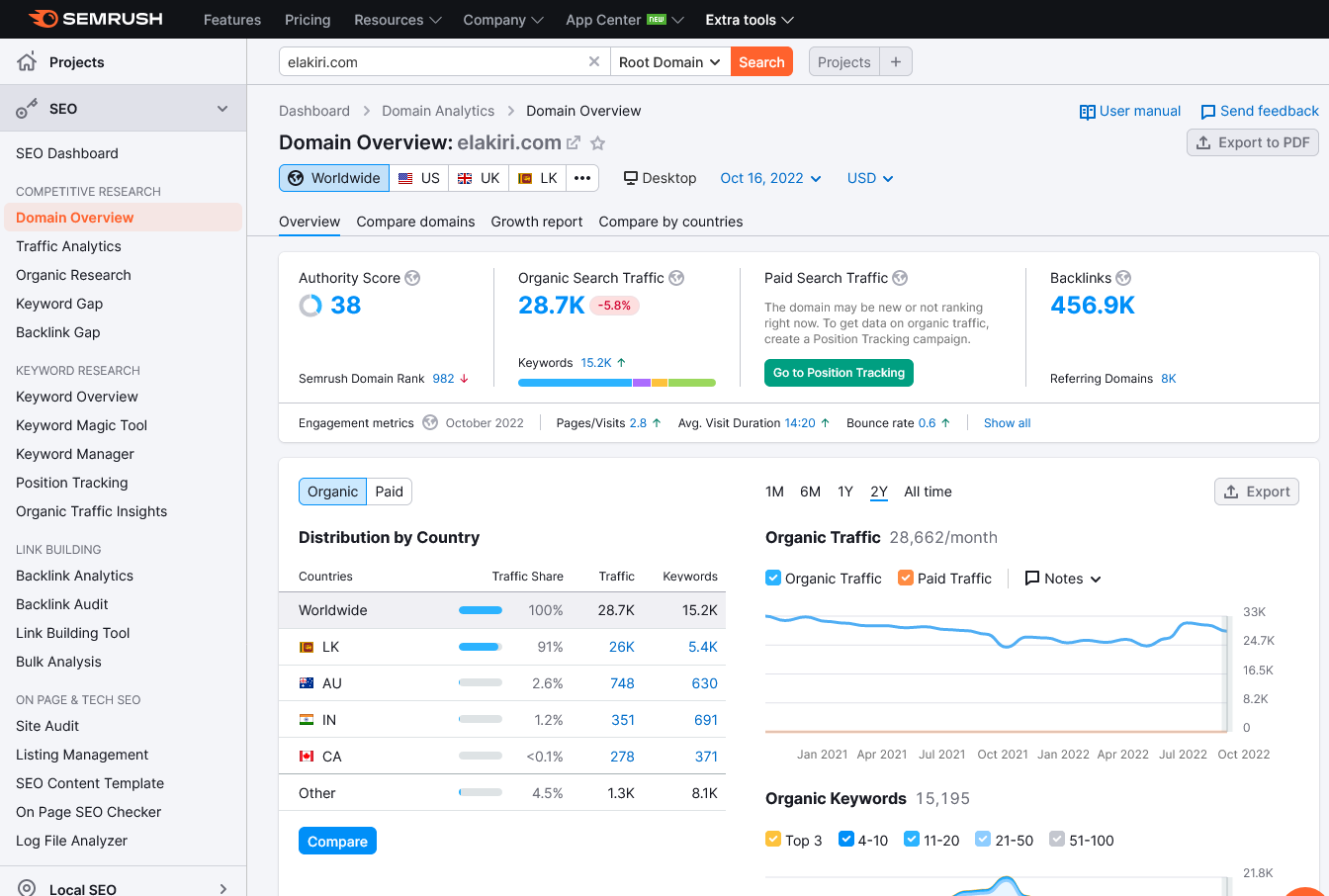The height and width of the screenshot is (896, 1329).
Task: Open external link icon next to elakiri.com
Action: coord(574,142)
